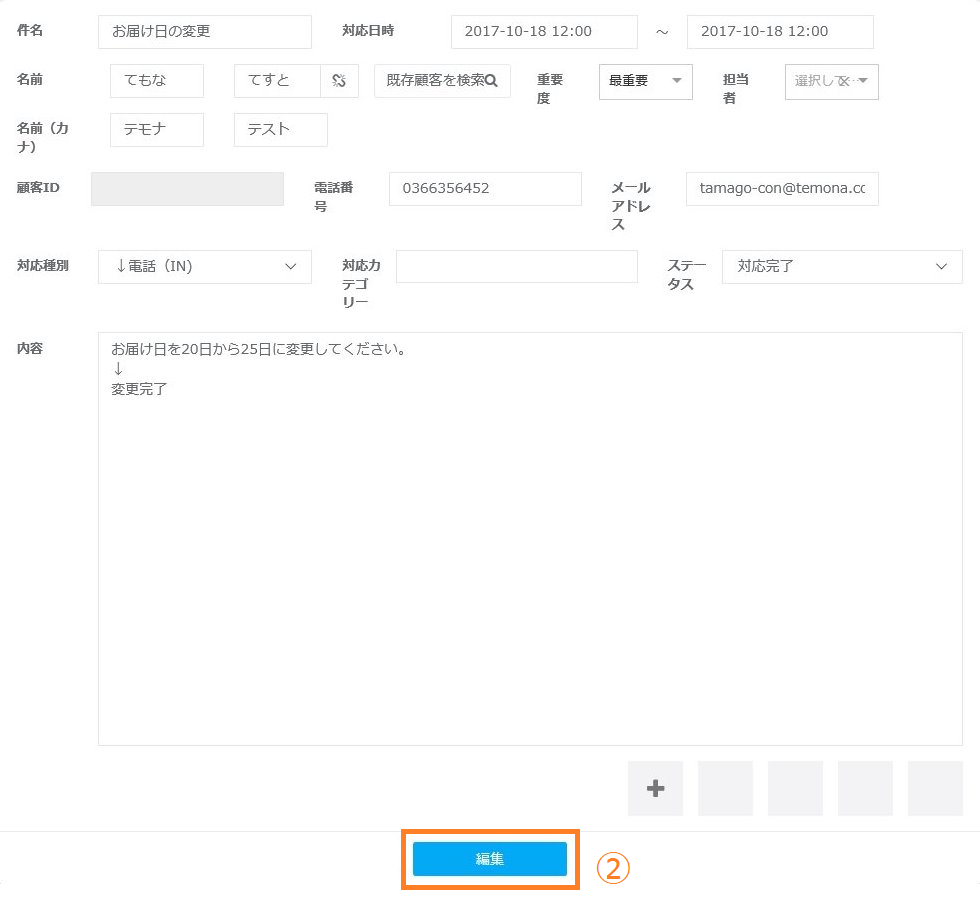
Task: Click the first name field showing てすと
Action: 277,81
